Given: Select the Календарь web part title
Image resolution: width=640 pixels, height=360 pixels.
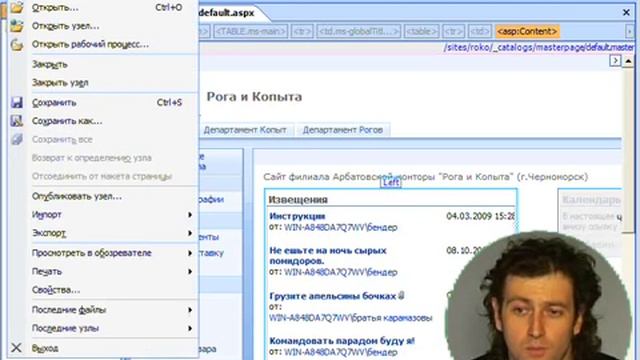Looking at the screenshot, I should click(x=591, y=200).
